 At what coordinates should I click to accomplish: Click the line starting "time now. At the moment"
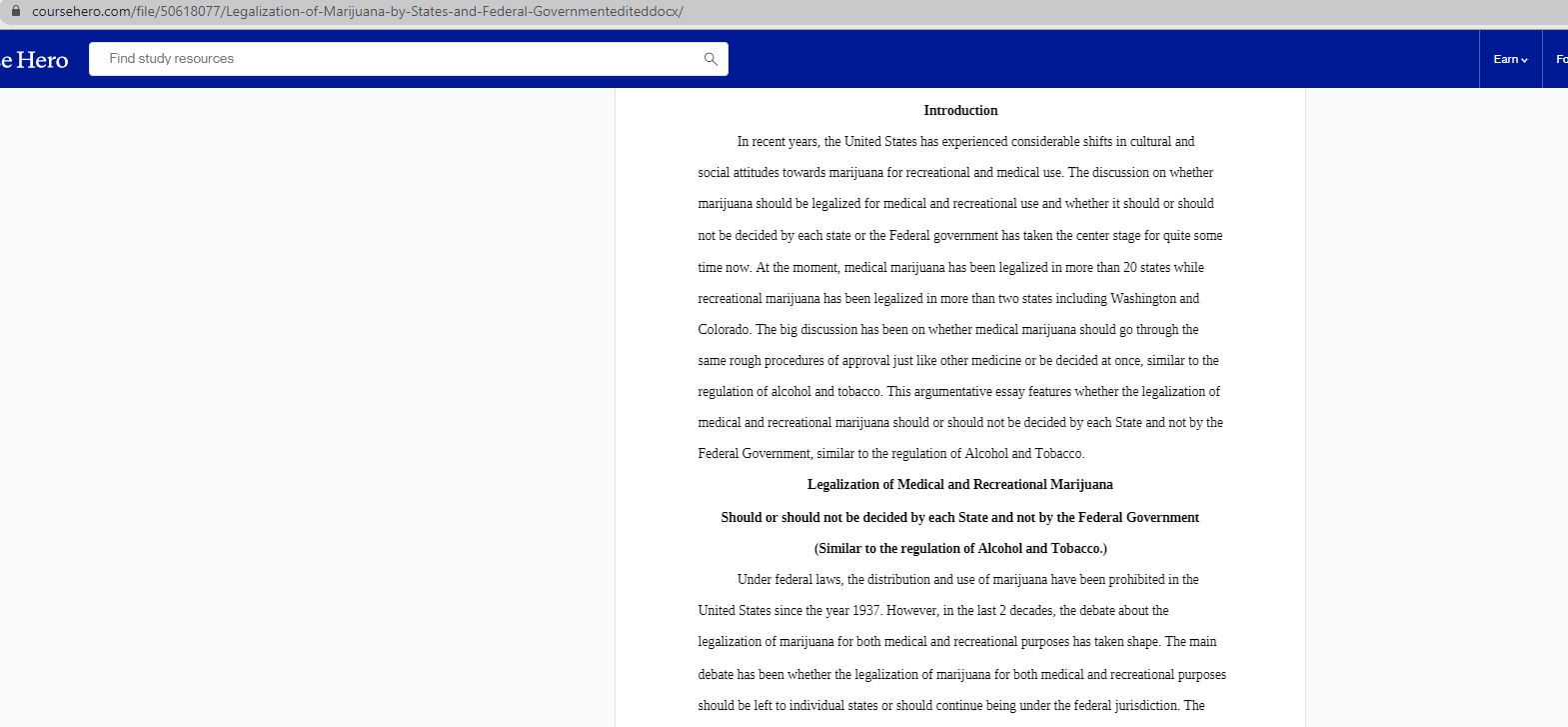[x=950, y=268]
